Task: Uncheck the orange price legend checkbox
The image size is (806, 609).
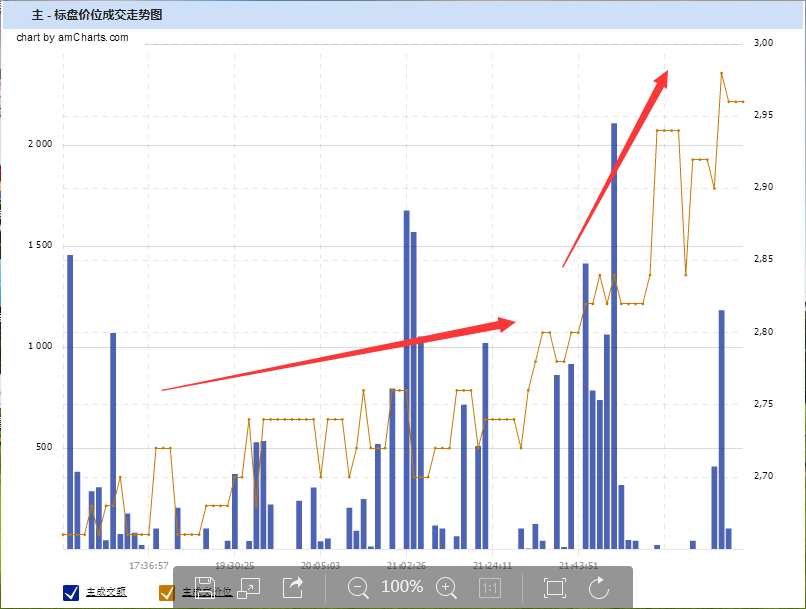Action: (167, 593)
